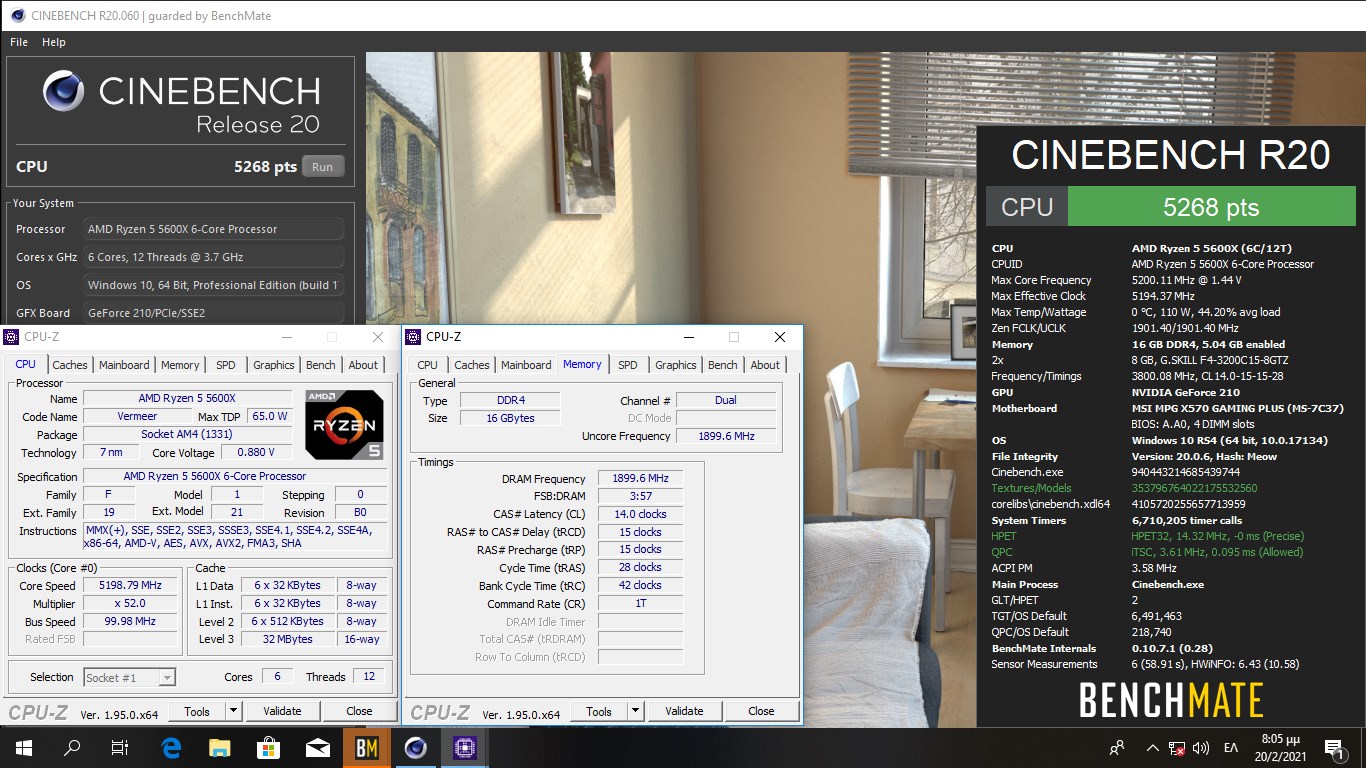
Task: Select Bench tab in left CPU-Z window
Action: click(321, 365)
